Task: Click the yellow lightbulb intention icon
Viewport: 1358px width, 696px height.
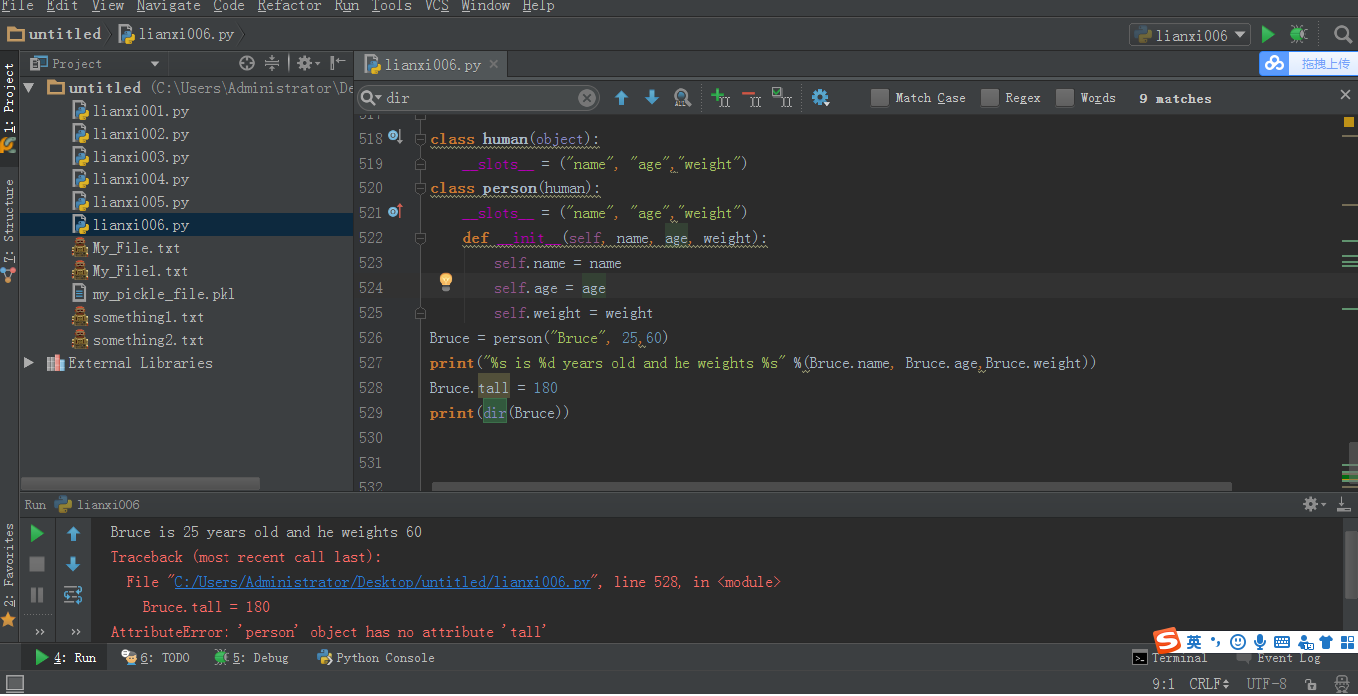Action: (446, 282)
